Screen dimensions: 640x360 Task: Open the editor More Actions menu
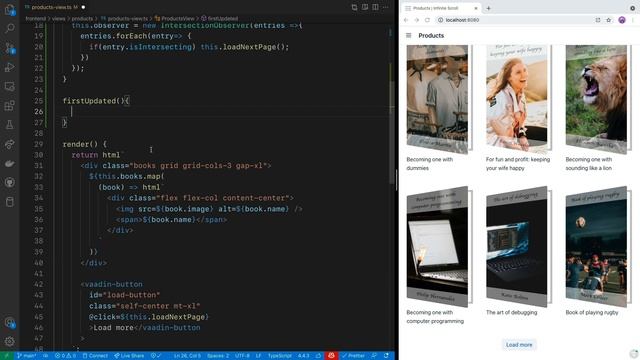pos(386,7)
